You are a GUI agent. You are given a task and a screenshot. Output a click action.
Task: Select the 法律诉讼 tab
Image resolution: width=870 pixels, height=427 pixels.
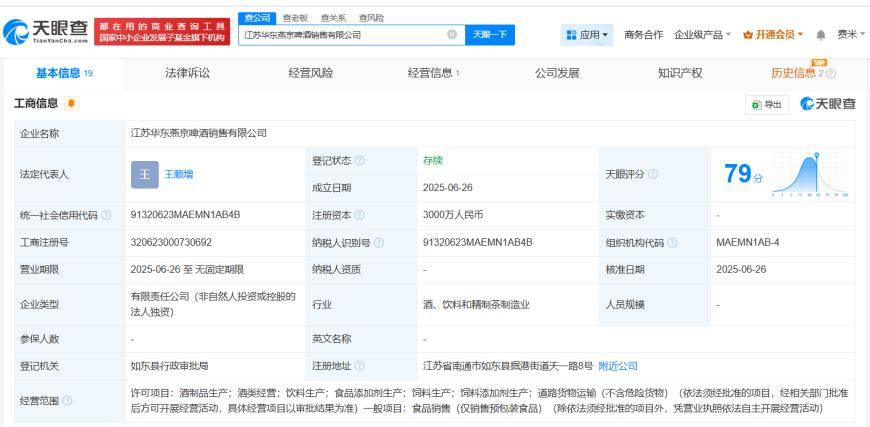click(187, 73)
